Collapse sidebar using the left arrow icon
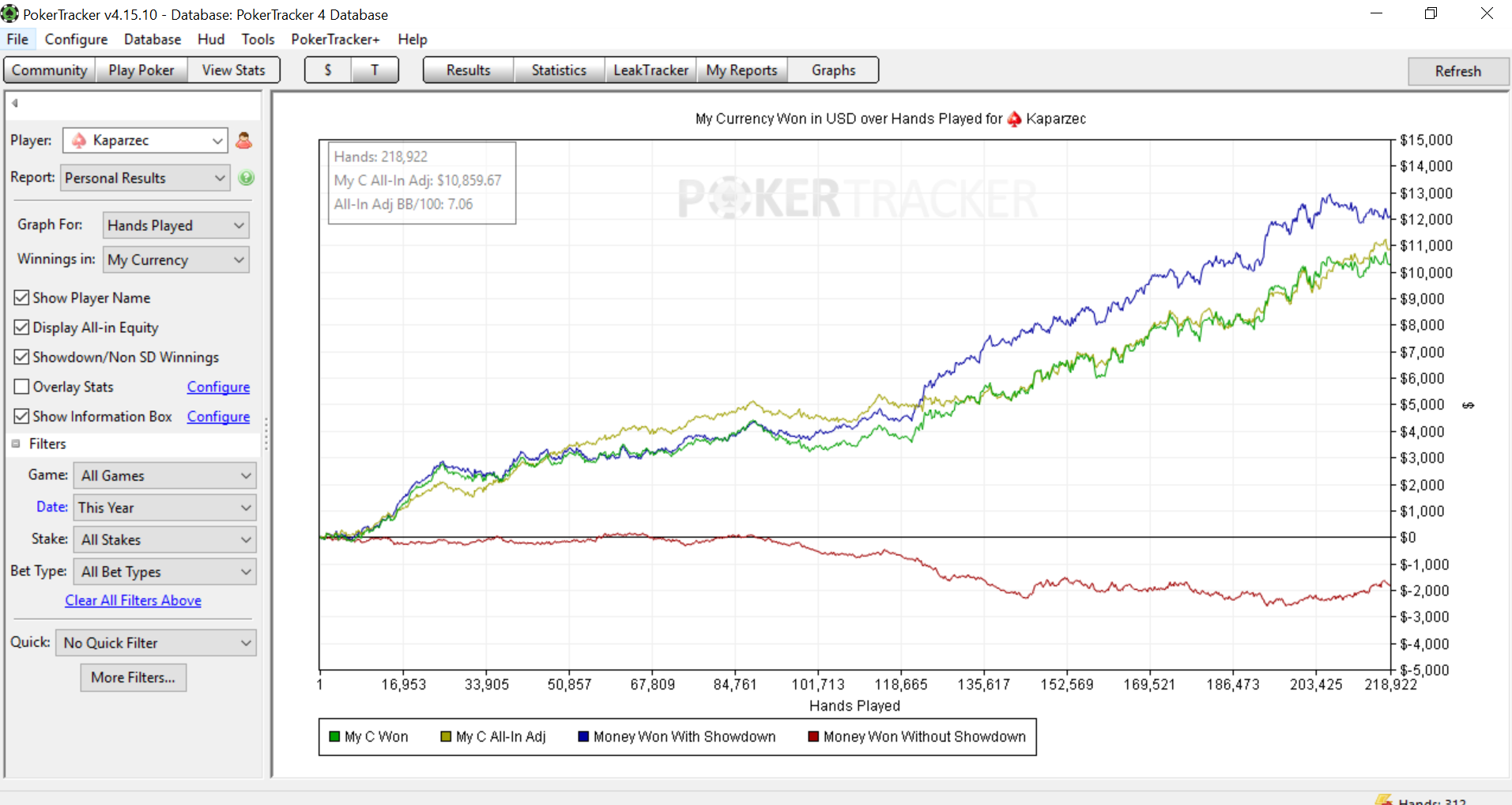This screenshot has height=805, width=1512. click(x=15, y=103)
